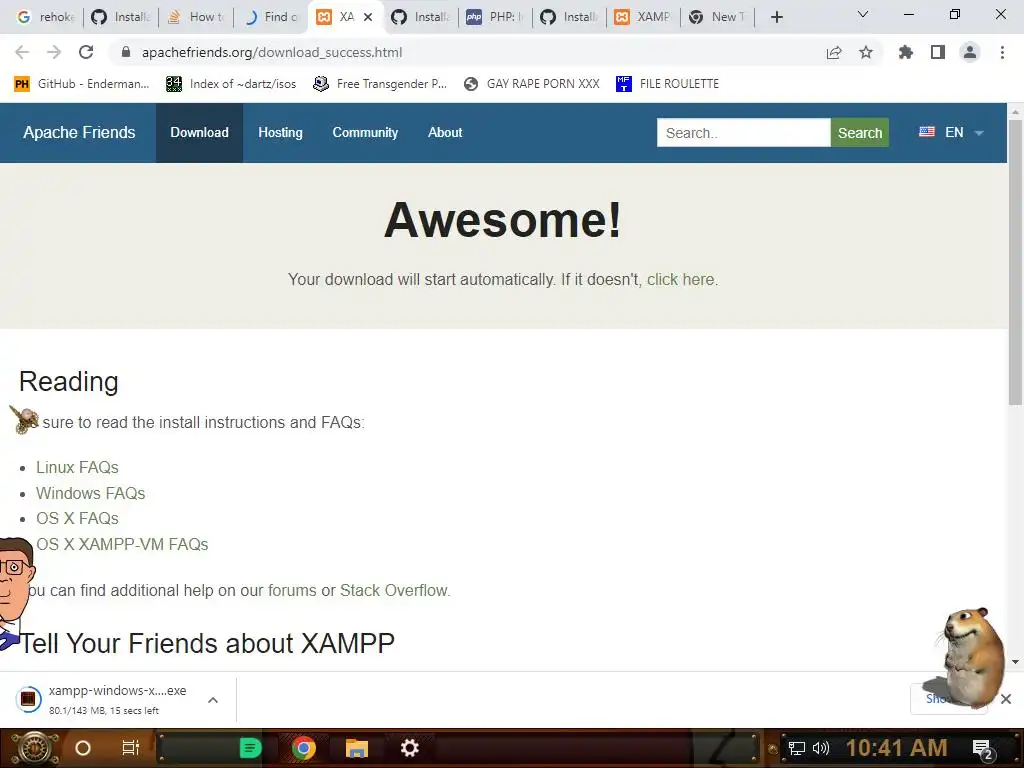
Task: Open the Stack Overflow link
Action: click(x=394, y=590)
